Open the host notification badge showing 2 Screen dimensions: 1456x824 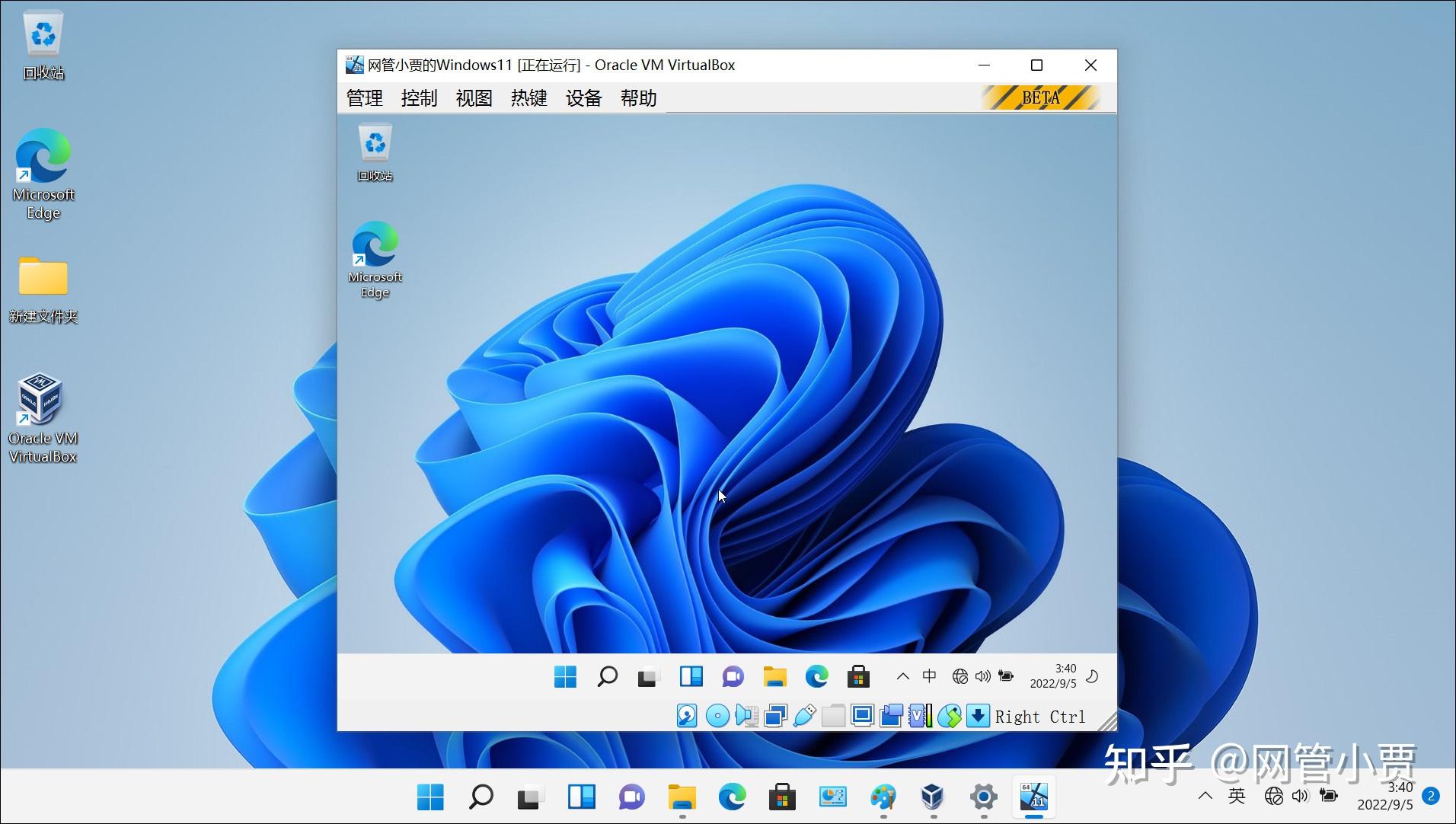tap(1431, 796)
